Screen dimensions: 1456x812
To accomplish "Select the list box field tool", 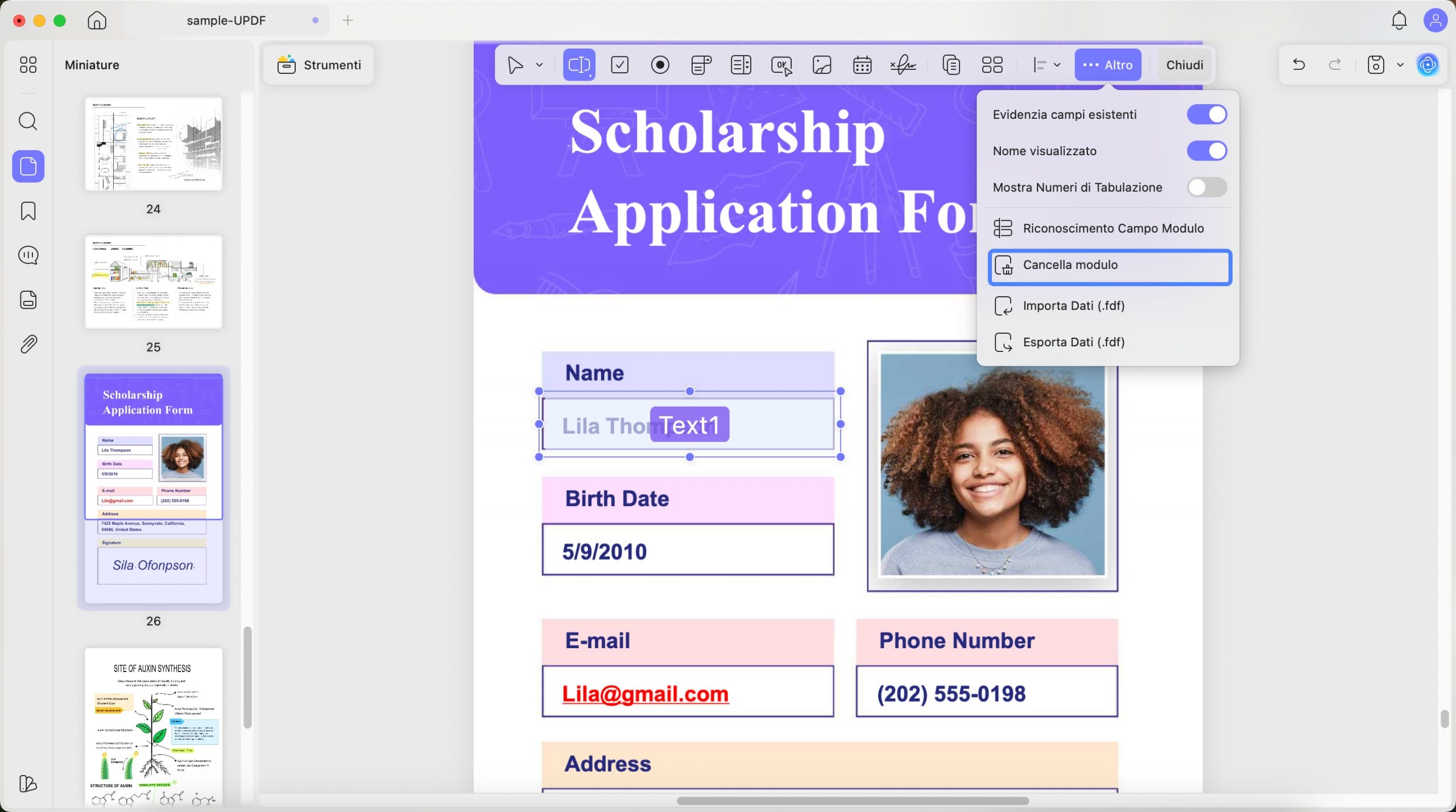I will click(x=741, y=65).
